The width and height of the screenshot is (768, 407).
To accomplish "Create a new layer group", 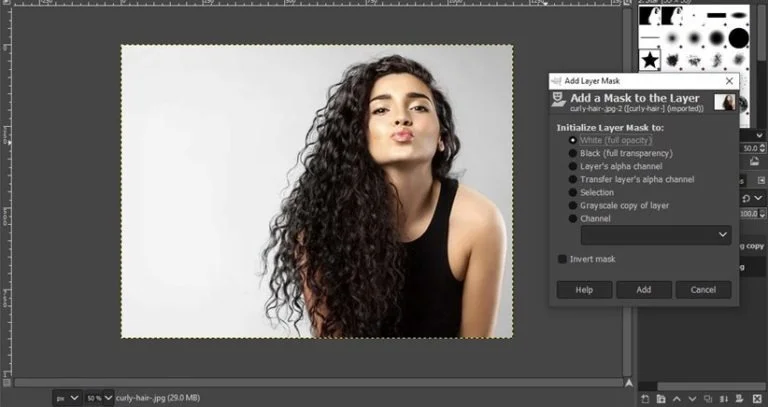I will point(661,399).
